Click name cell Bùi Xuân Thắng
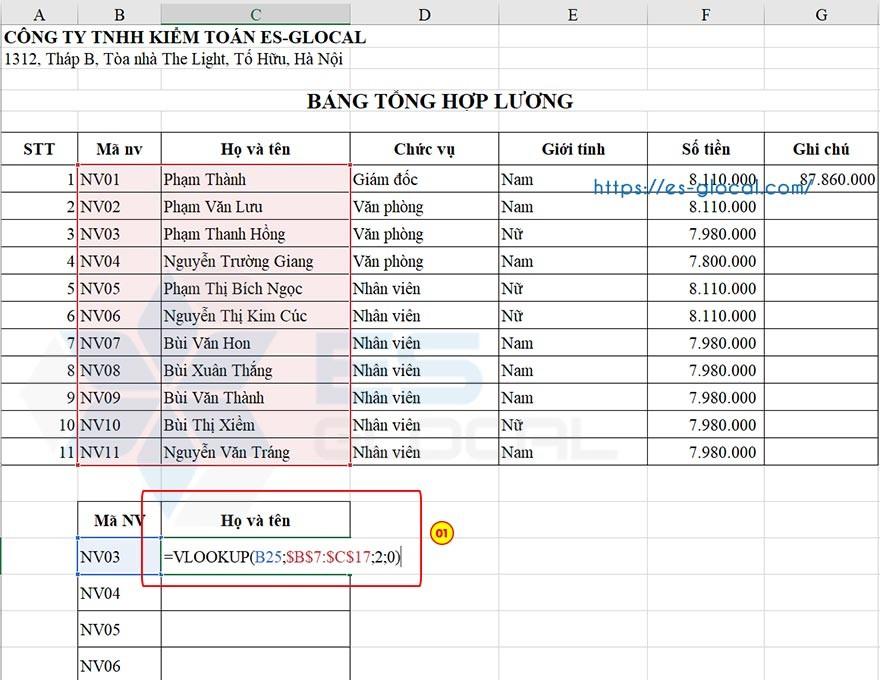Screen dimensions: 880x680 click(255, 370)
